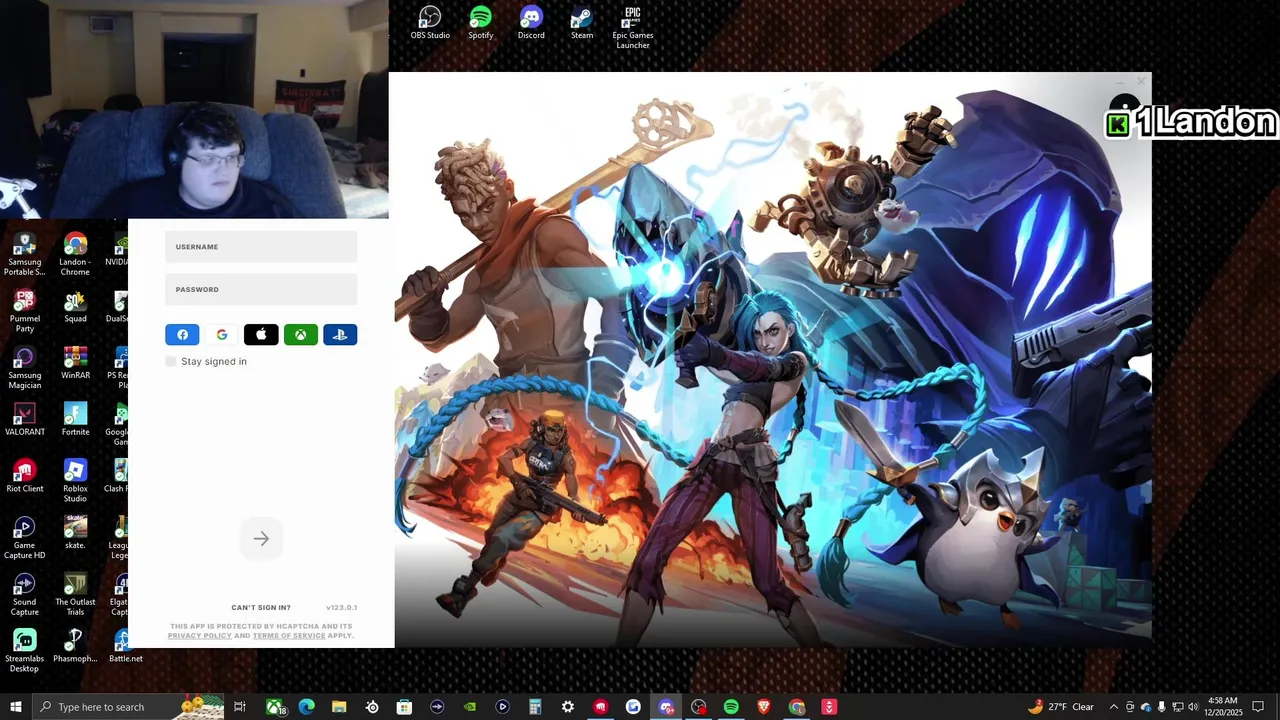
Task: Click the taskbar search box
Action: click(128, 707)
